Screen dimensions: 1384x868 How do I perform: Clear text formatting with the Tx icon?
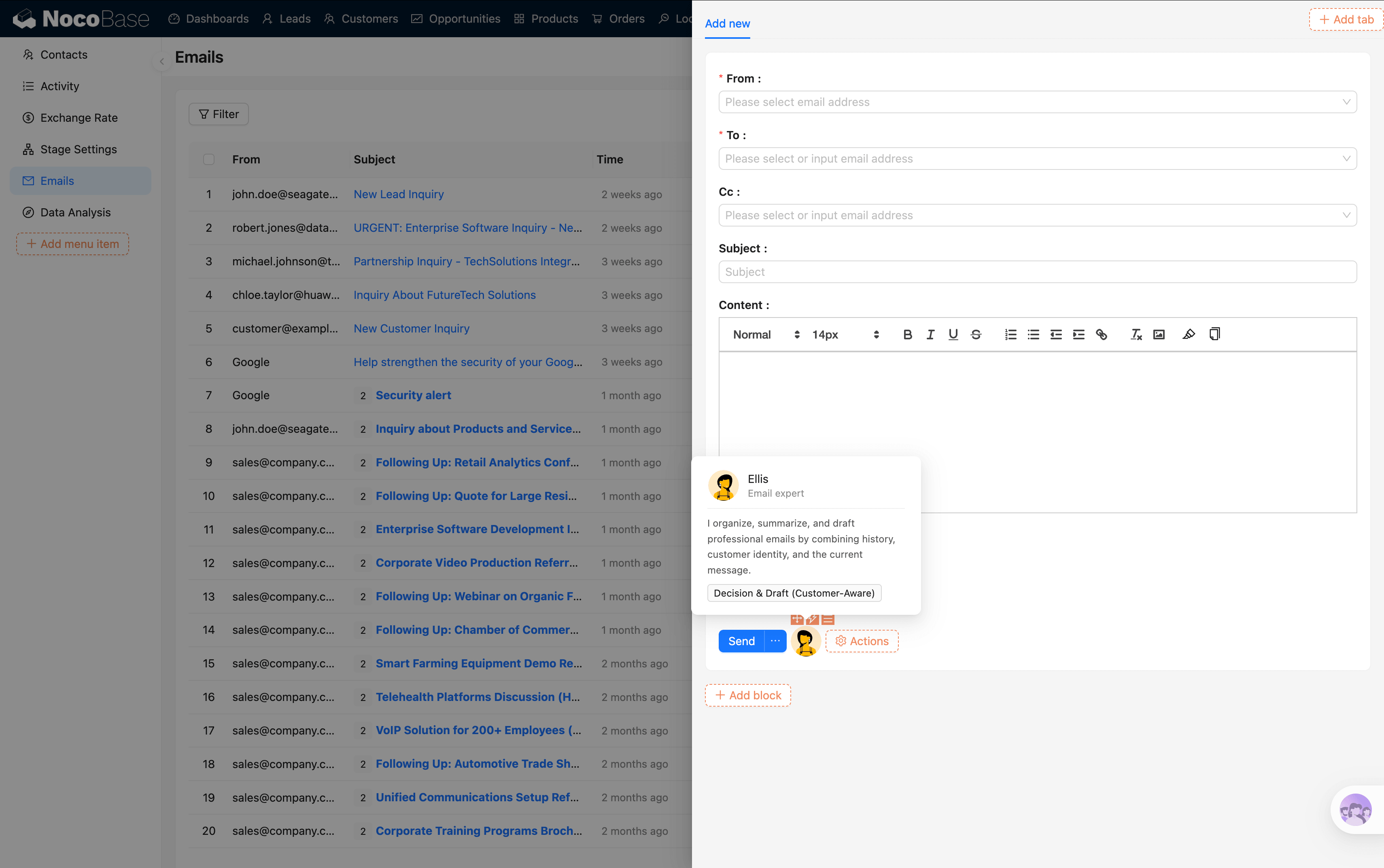point(1136,334)
